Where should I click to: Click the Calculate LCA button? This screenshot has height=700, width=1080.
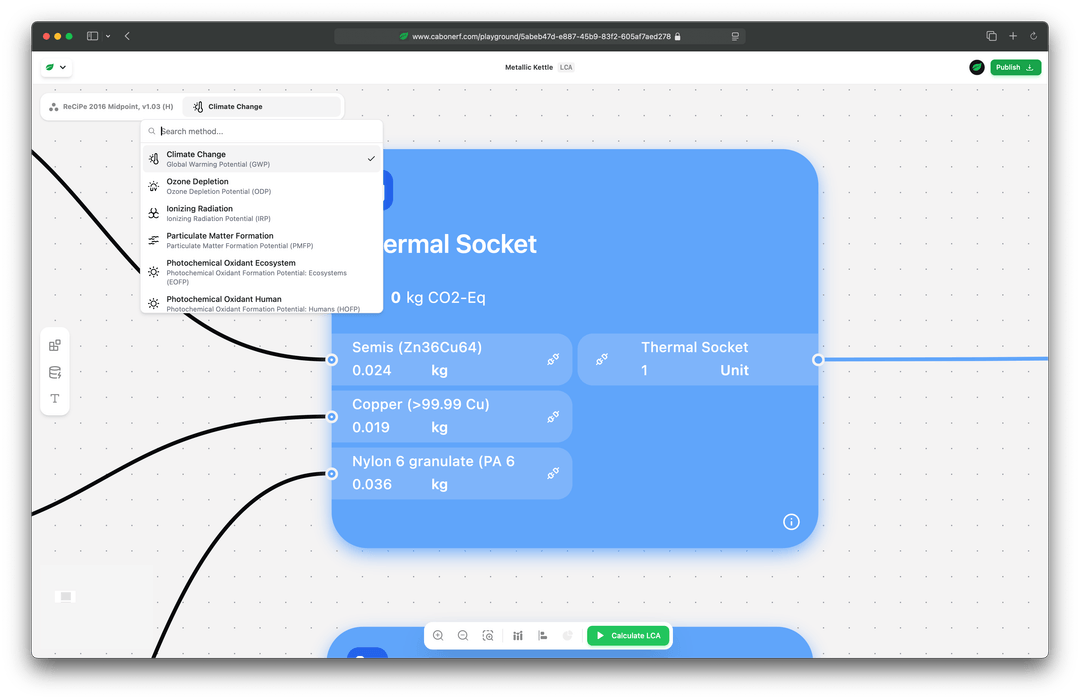(628, 635)
